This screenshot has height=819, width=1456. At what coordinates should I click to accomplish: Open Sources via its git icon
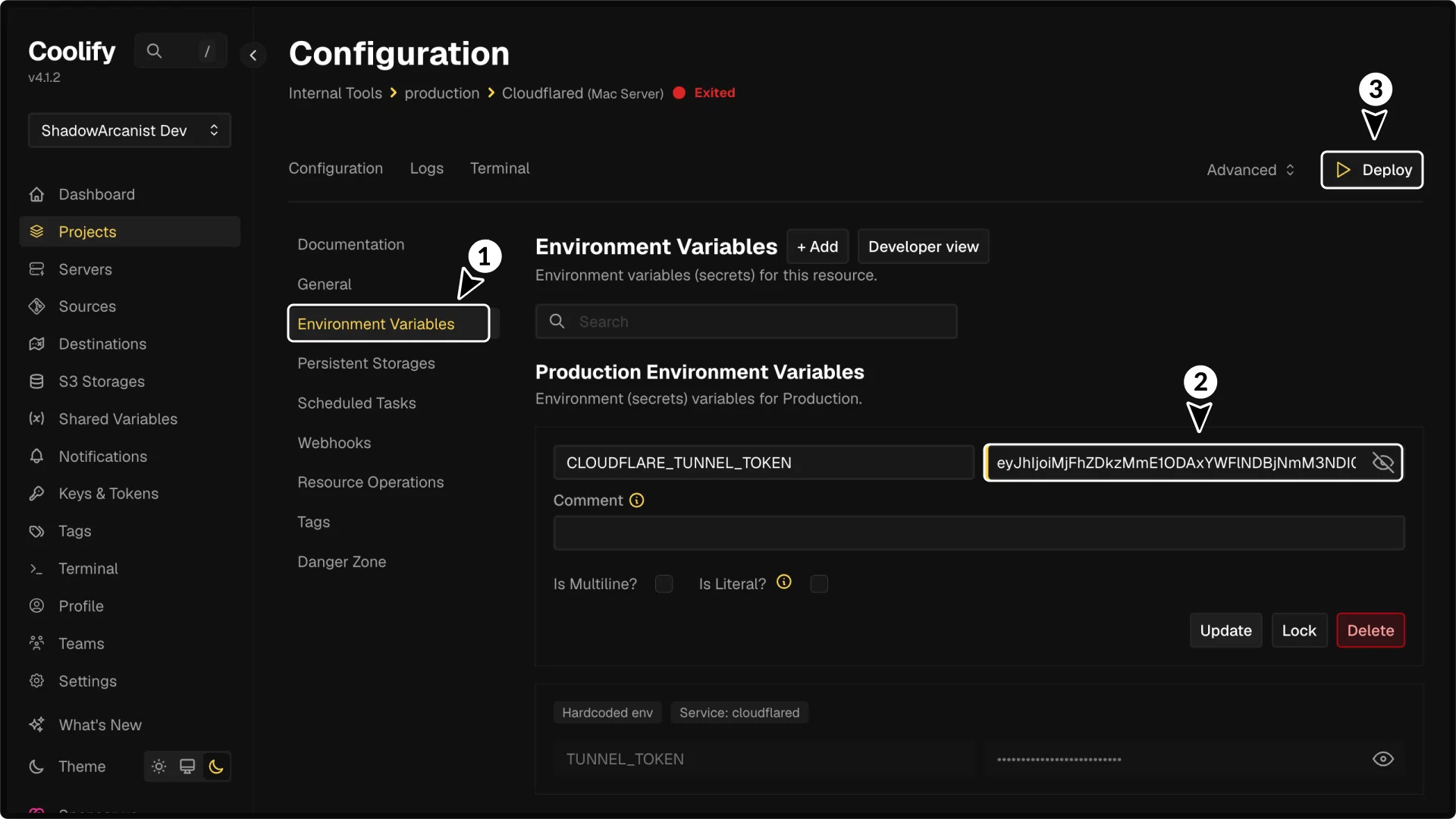pos(36,306)
